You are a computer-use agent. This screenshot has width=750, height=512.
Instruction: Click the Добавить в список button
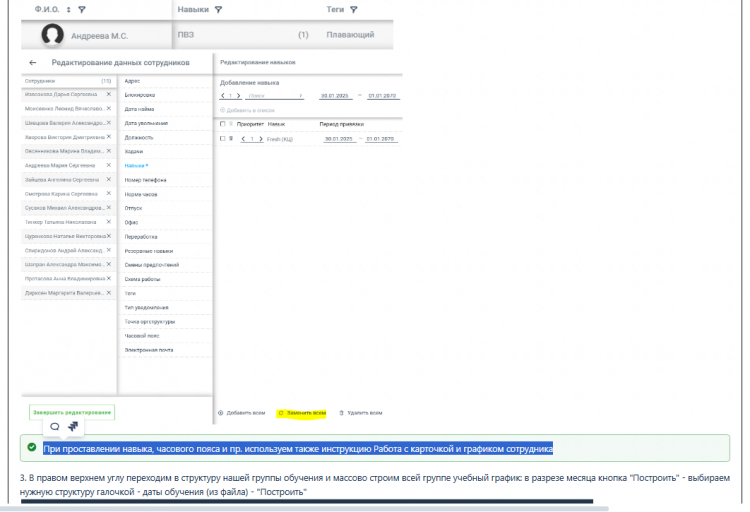click(x=247, y=111)
